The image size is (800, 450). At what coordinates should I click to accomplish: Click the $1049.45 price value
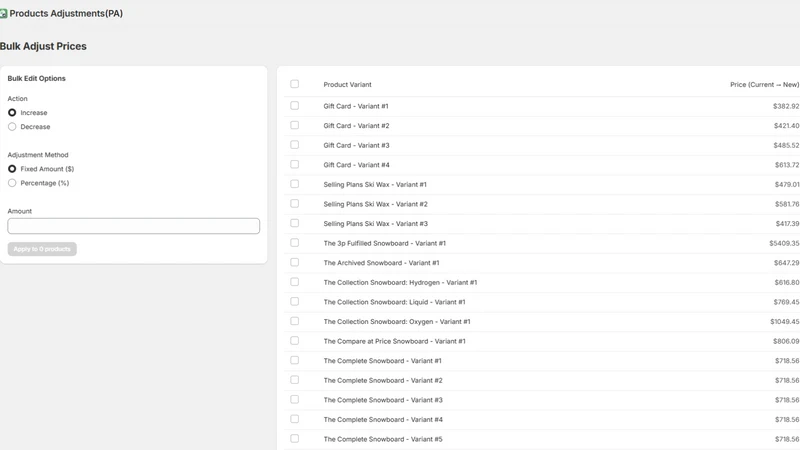[x=785, y=321]
